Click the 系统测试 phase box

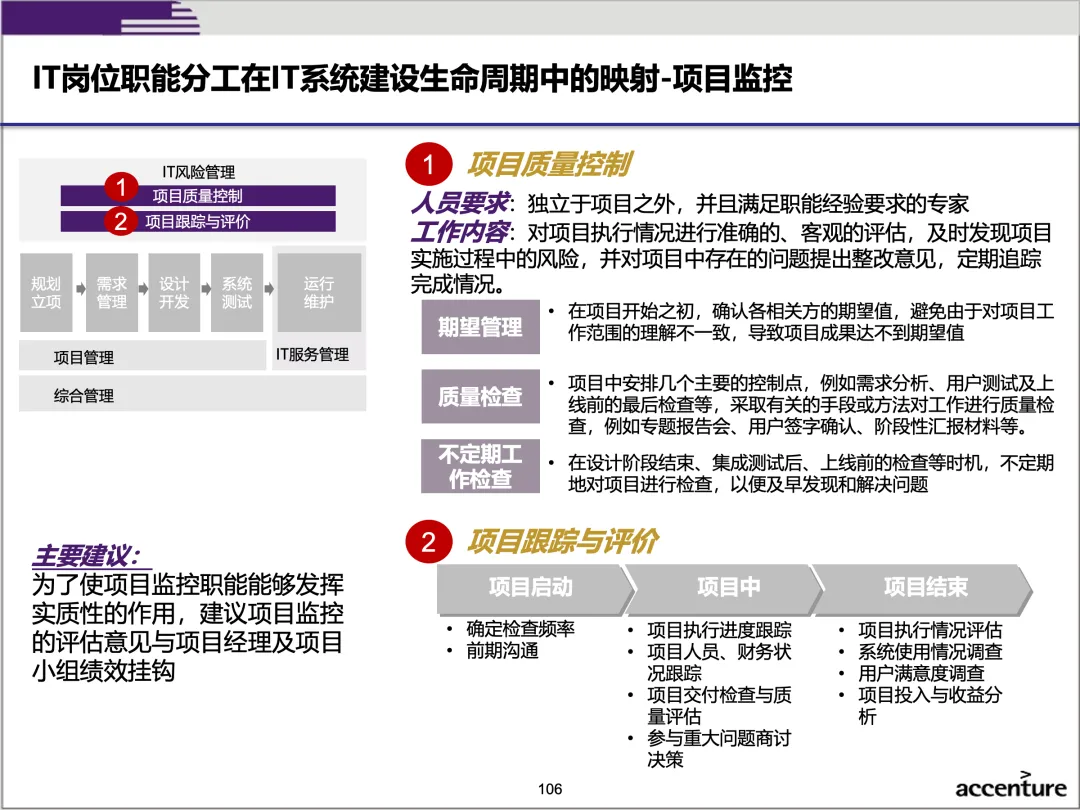point(236,293)
